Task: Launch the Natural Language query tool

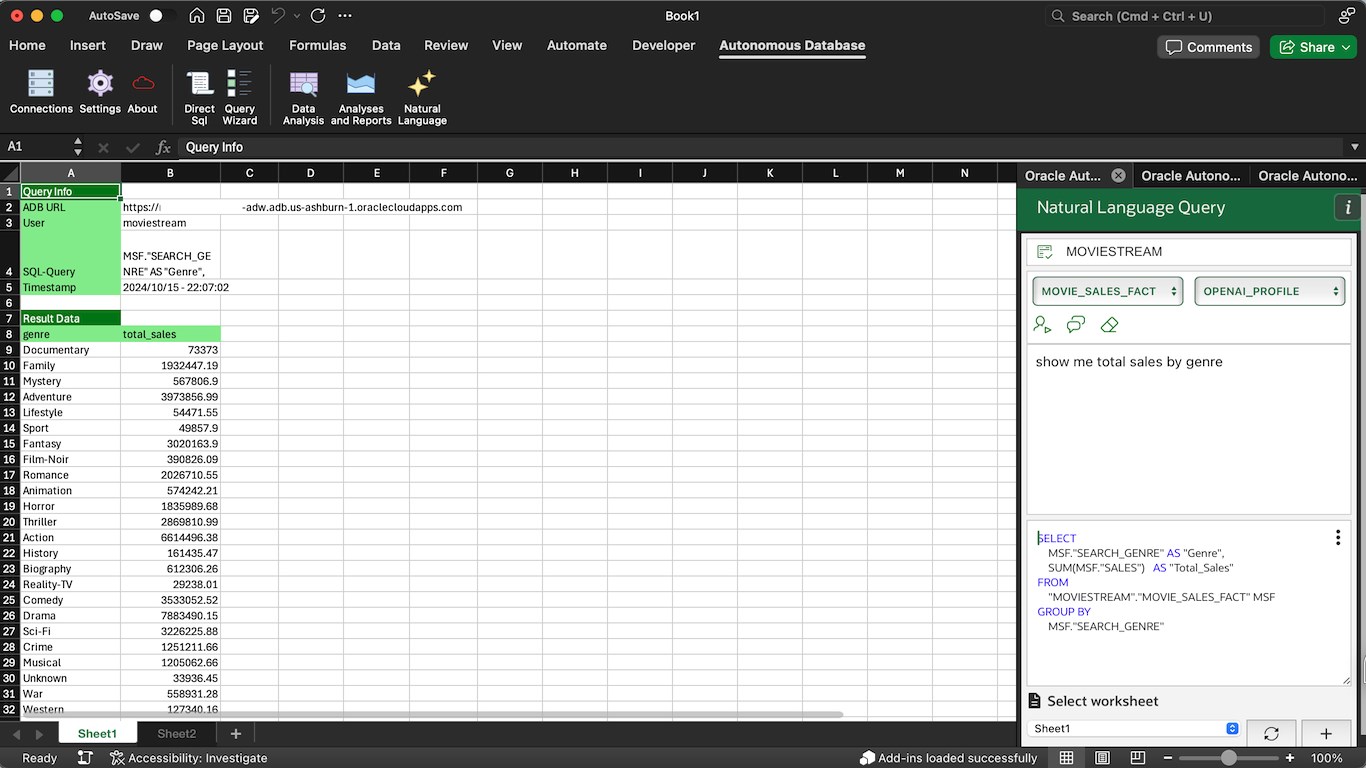Action: [x=422, y=98]
